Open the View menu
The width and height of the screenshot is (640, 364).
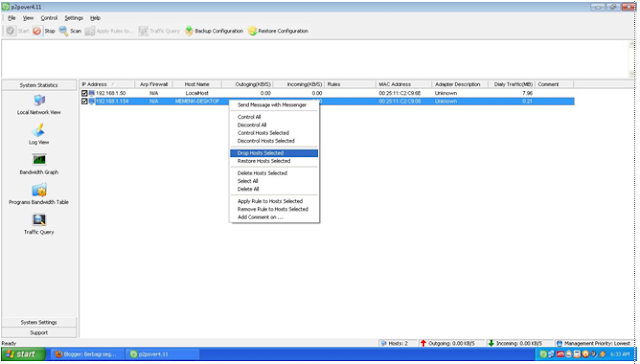tap(28, 18)
